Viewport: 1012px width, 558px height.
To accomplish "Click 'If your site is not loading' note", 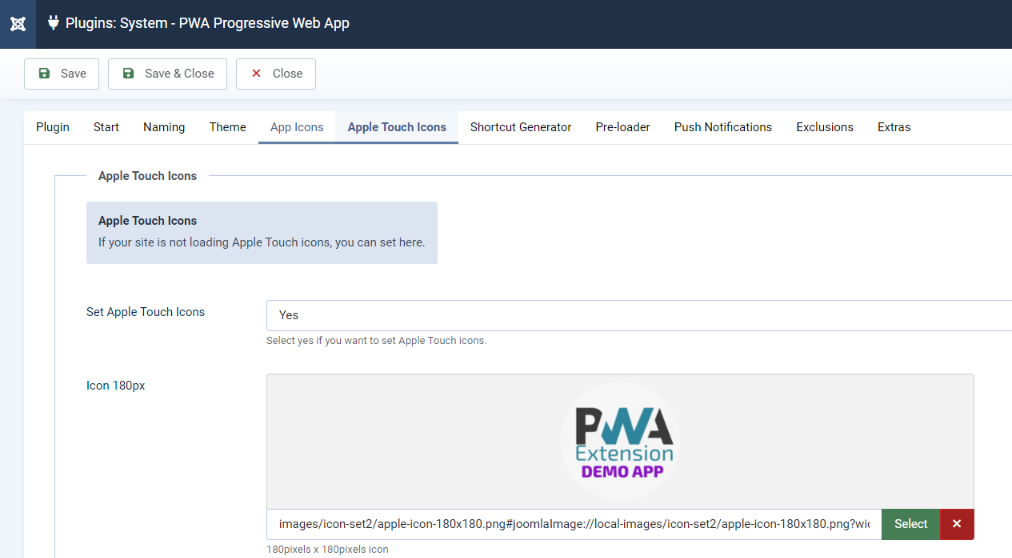I will (x=261, y=243).
